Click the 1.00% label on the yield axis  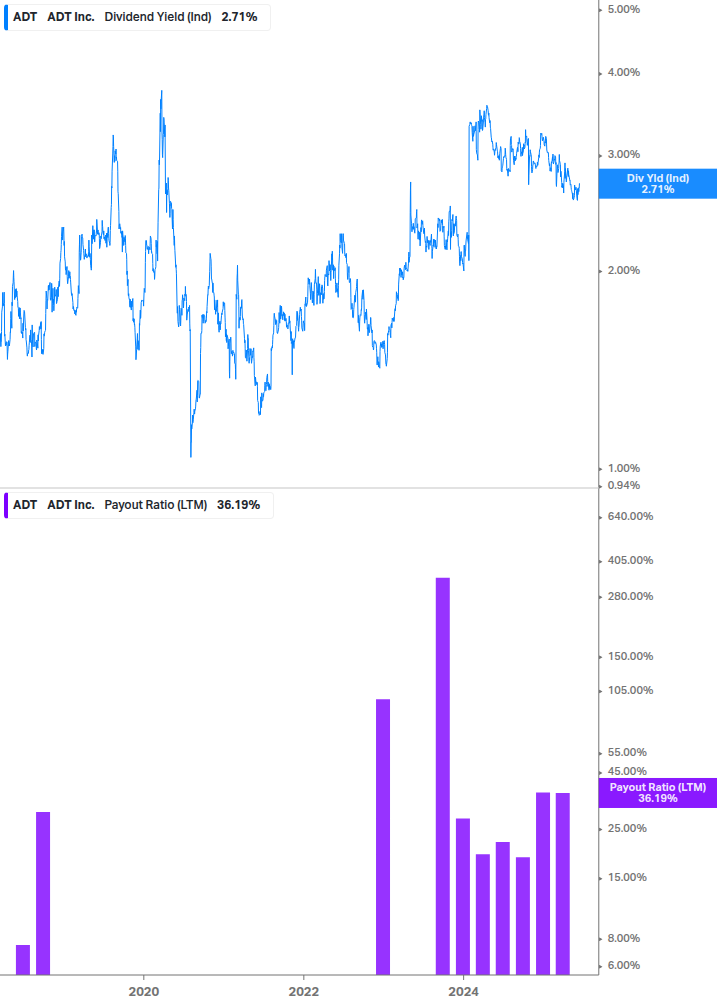(623, 469)
